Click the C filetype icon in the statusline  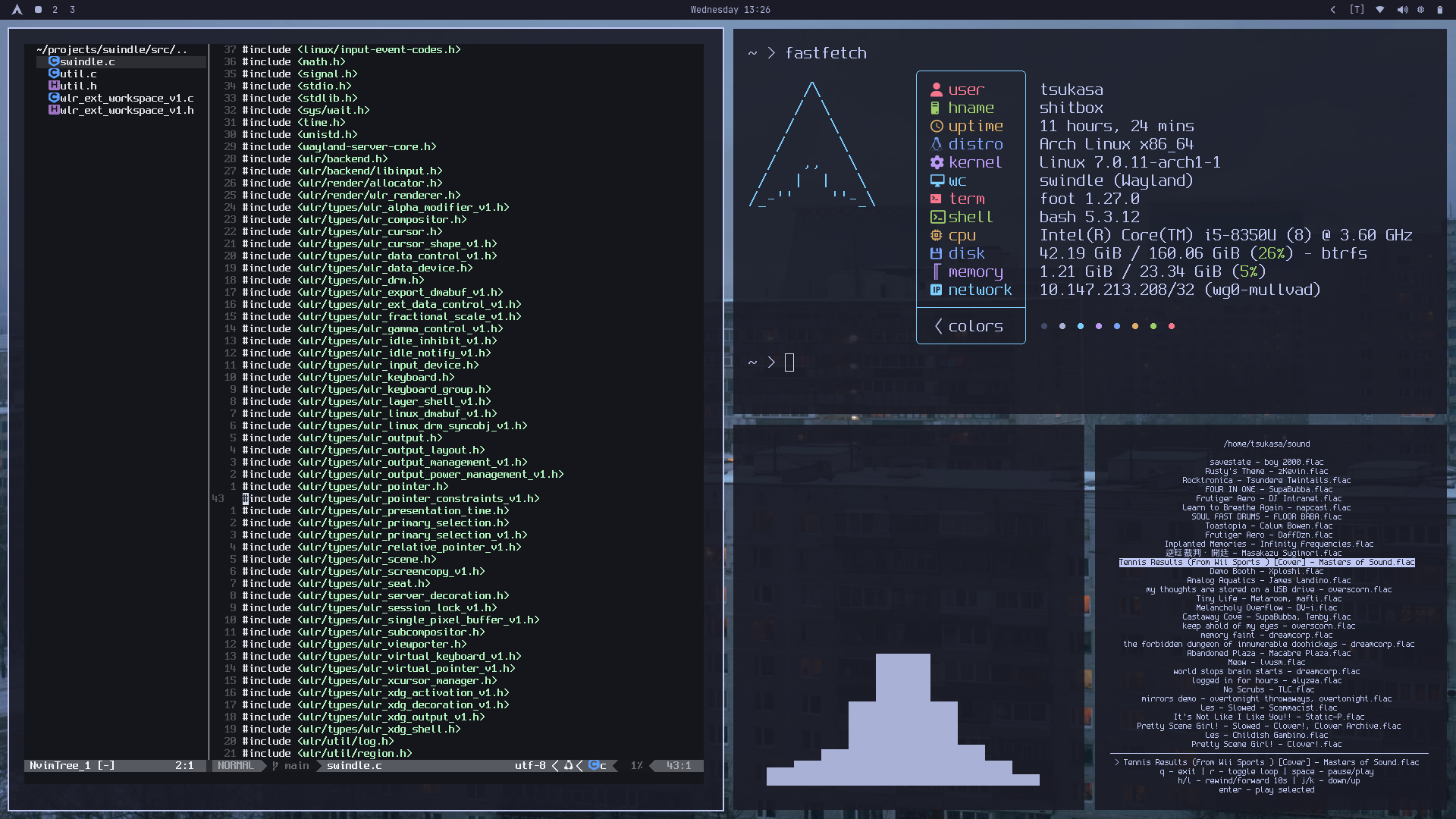pyautogui.click(x=594, y=766)
